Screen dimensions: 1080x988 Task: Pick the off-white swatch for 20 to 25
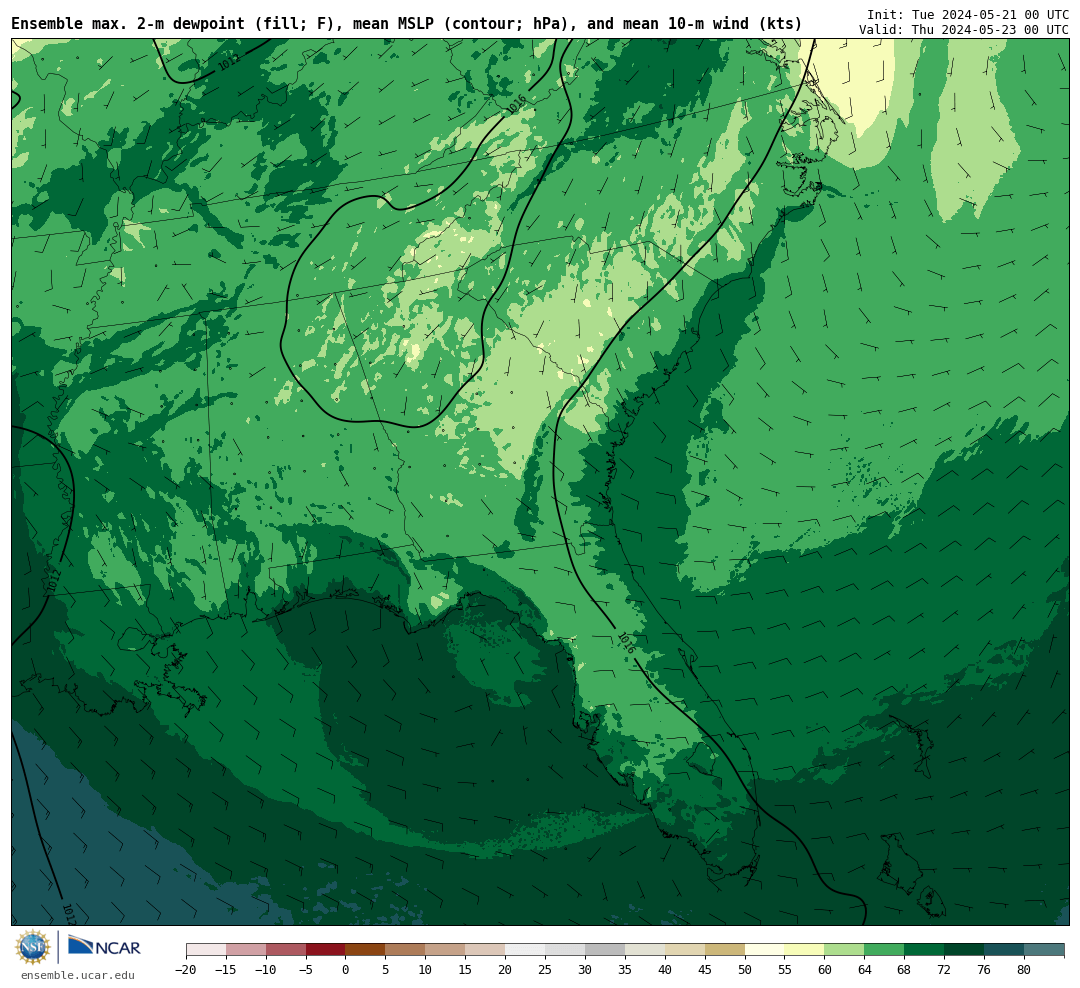pyautogui.click(x=526, y=950)
